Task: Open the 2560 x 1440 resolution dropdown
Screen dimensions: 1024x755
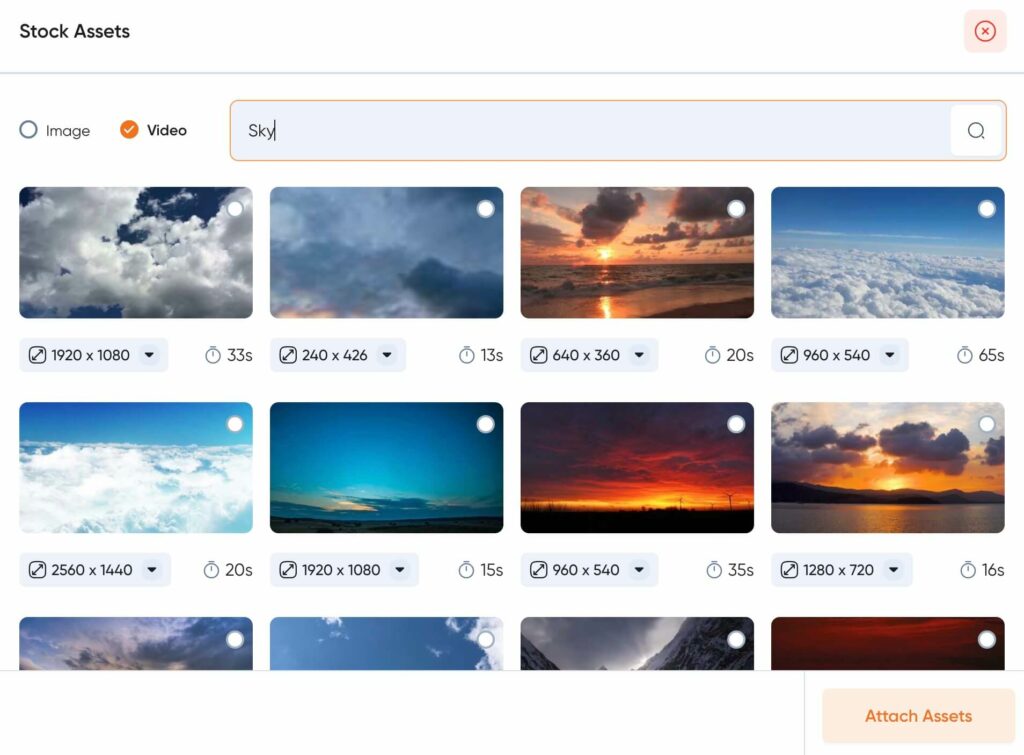Action: click(x=151, y=570)
